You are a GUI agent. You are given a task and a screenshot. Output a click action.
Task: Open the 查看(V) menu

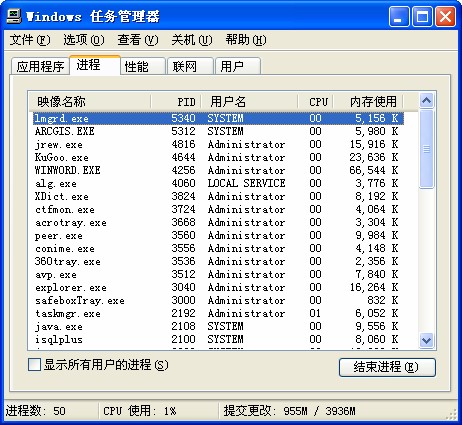pos(138,40)
